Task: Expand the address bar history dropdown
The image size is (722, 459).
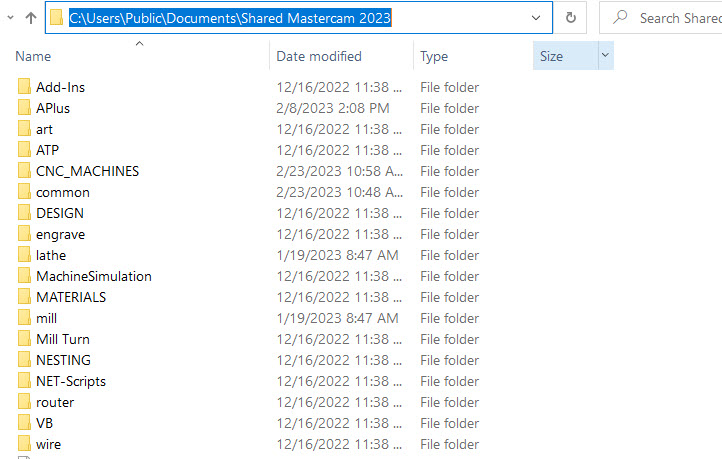Action: [x=536, y=18]
